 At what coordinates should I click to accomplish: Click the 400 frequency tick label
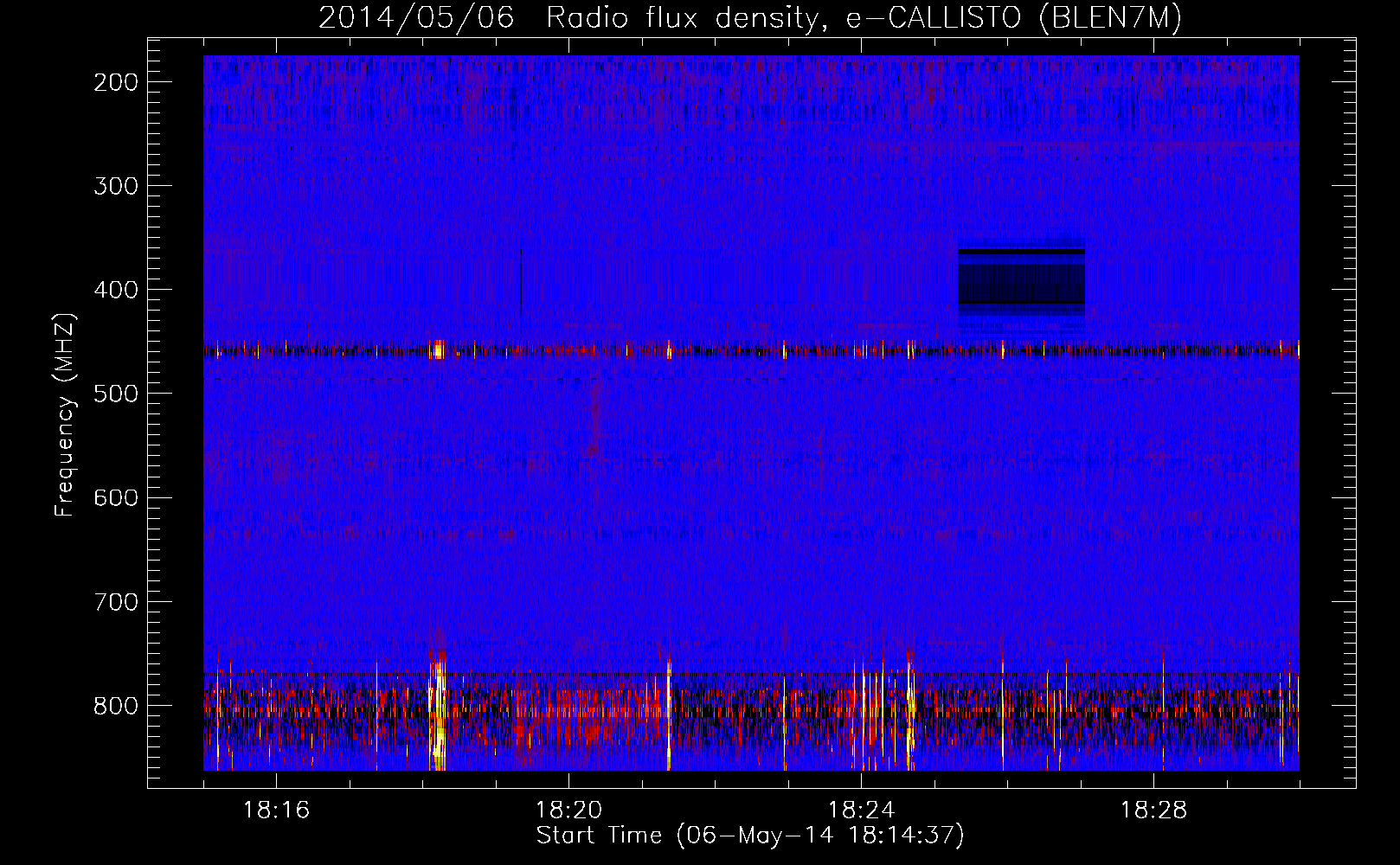pyautogui.click(x=115, y=290)
